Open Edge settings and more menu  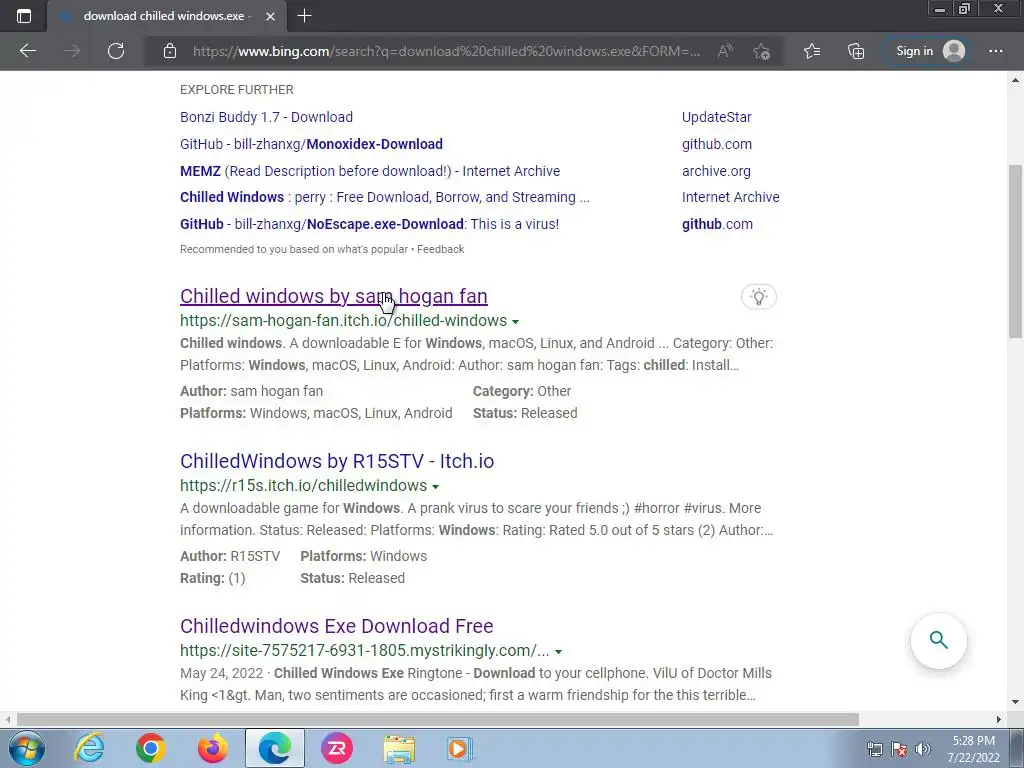coord(995,51)
